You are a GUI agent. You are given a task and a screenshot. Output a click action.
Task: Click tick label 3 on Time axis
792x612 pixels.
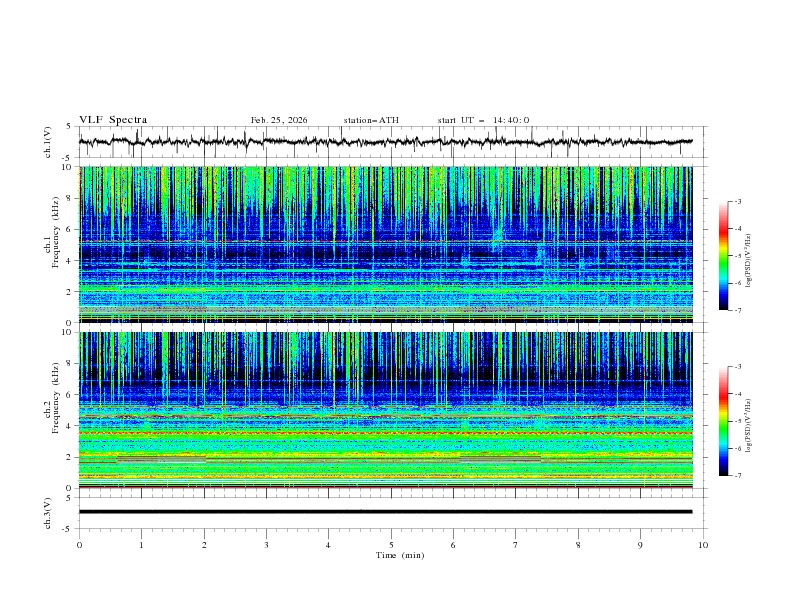[266, 545]
